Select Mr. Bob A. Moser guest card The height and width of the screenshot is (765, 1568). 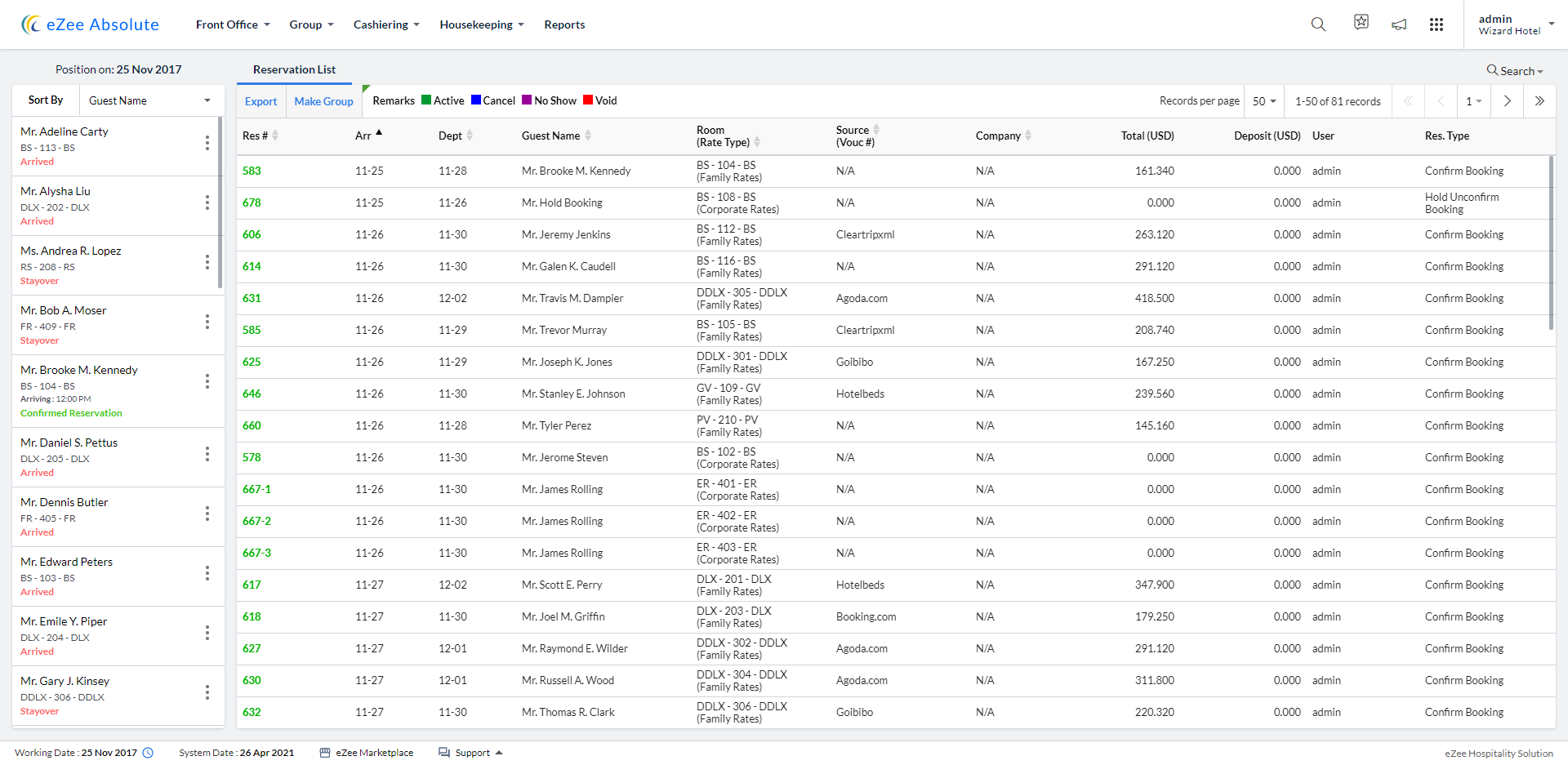[118, 325]
